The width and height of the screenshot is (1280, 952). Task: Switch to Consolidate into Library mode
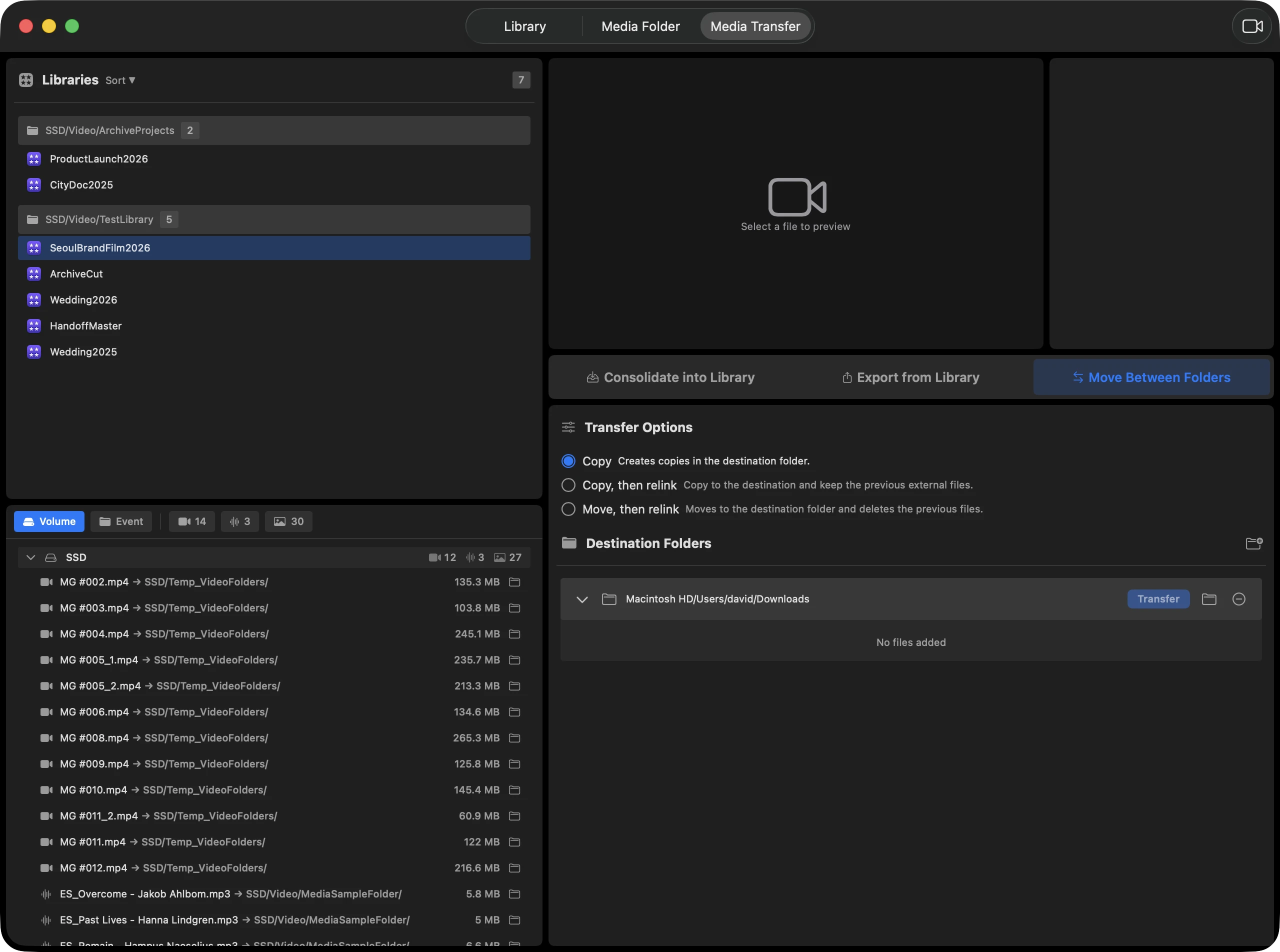coord(670,377)
